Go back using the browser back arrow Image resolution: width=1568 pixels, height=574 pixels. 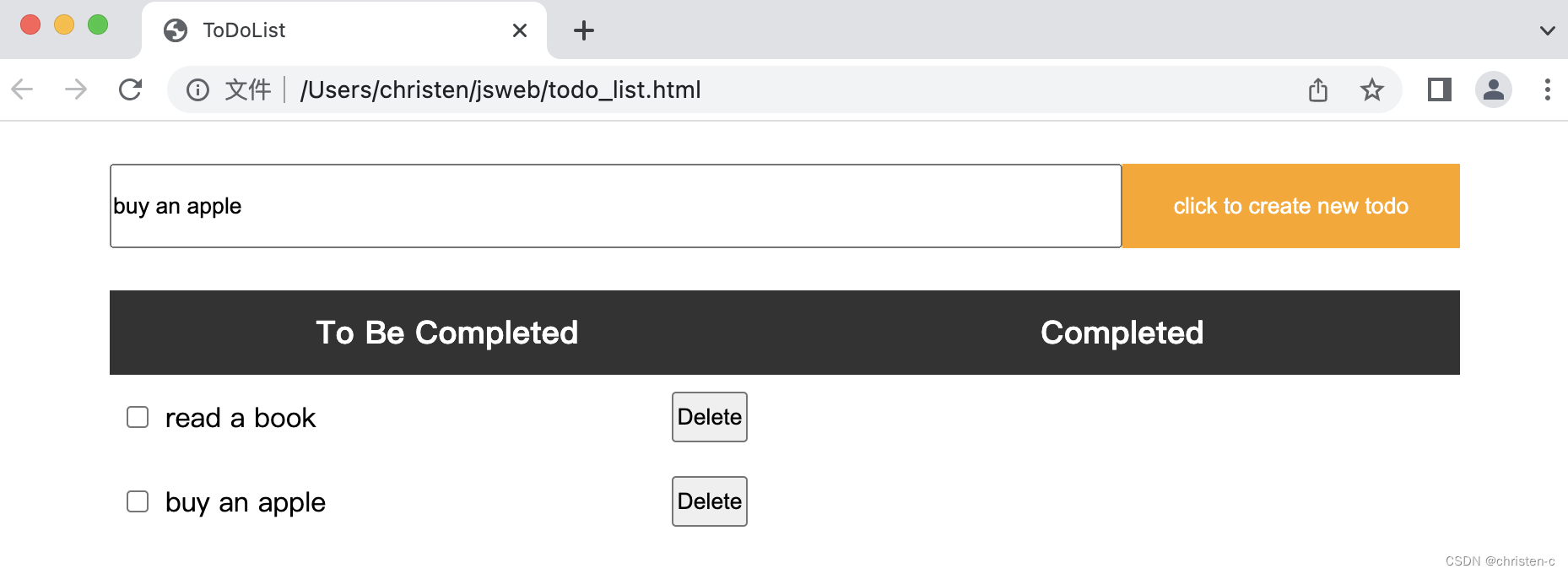coord(23,89)
